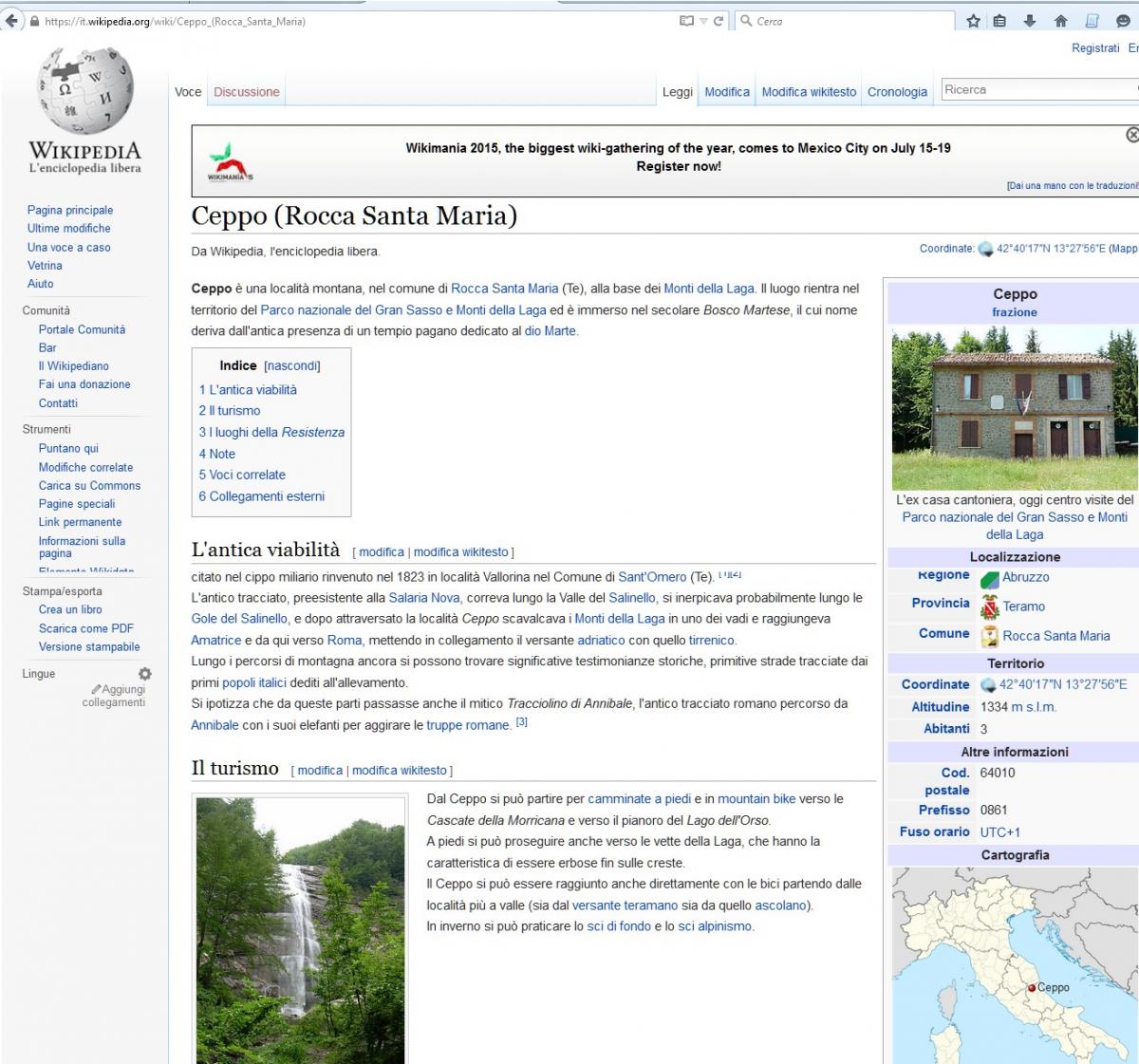Open Versione stampabile link
Image resolution: width=1139 pixels, height=1064 pixels.
pyautogui.click(x=89, y=647)
